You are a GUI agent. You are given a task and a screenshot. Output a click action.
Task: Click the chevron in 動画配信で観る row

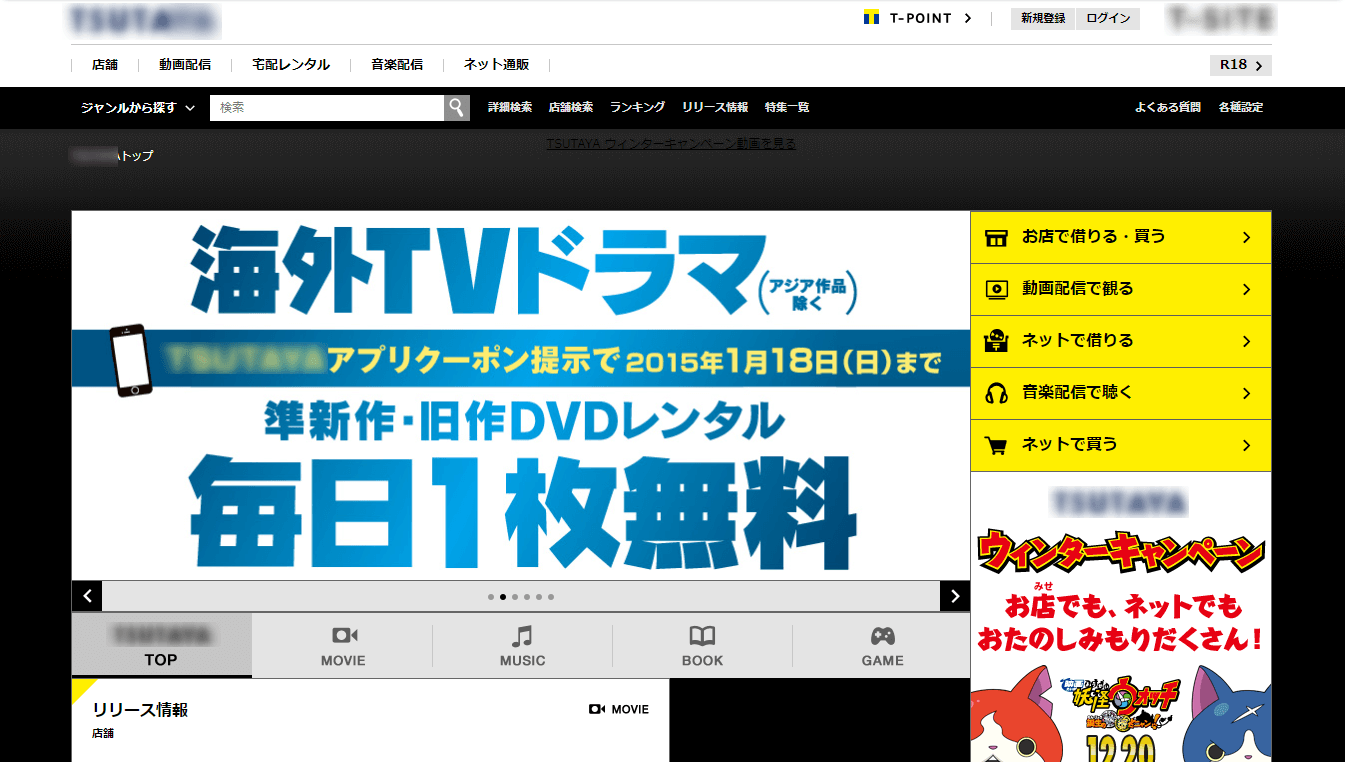point(1246,290)
